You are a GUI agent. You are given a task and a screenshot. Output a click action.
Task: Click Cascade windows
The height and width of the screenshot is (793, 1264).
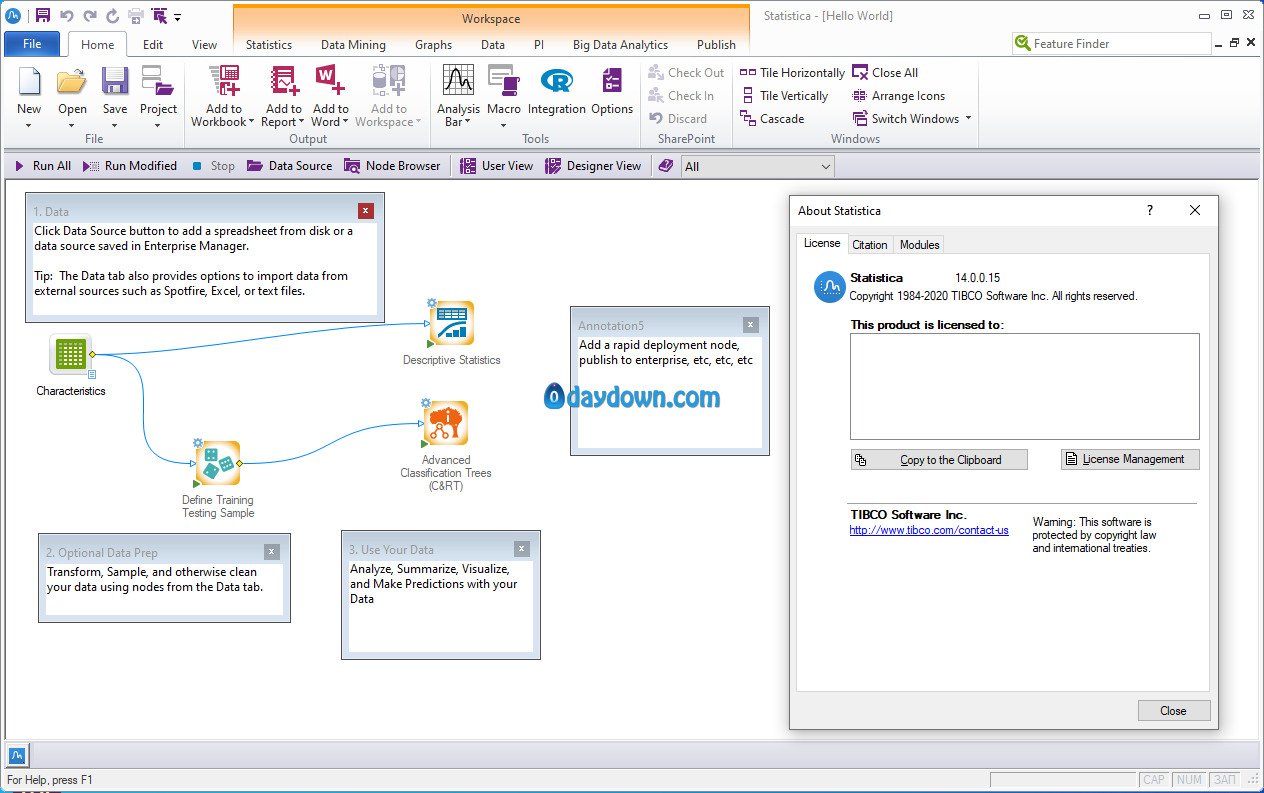click(x=772, y=119)
